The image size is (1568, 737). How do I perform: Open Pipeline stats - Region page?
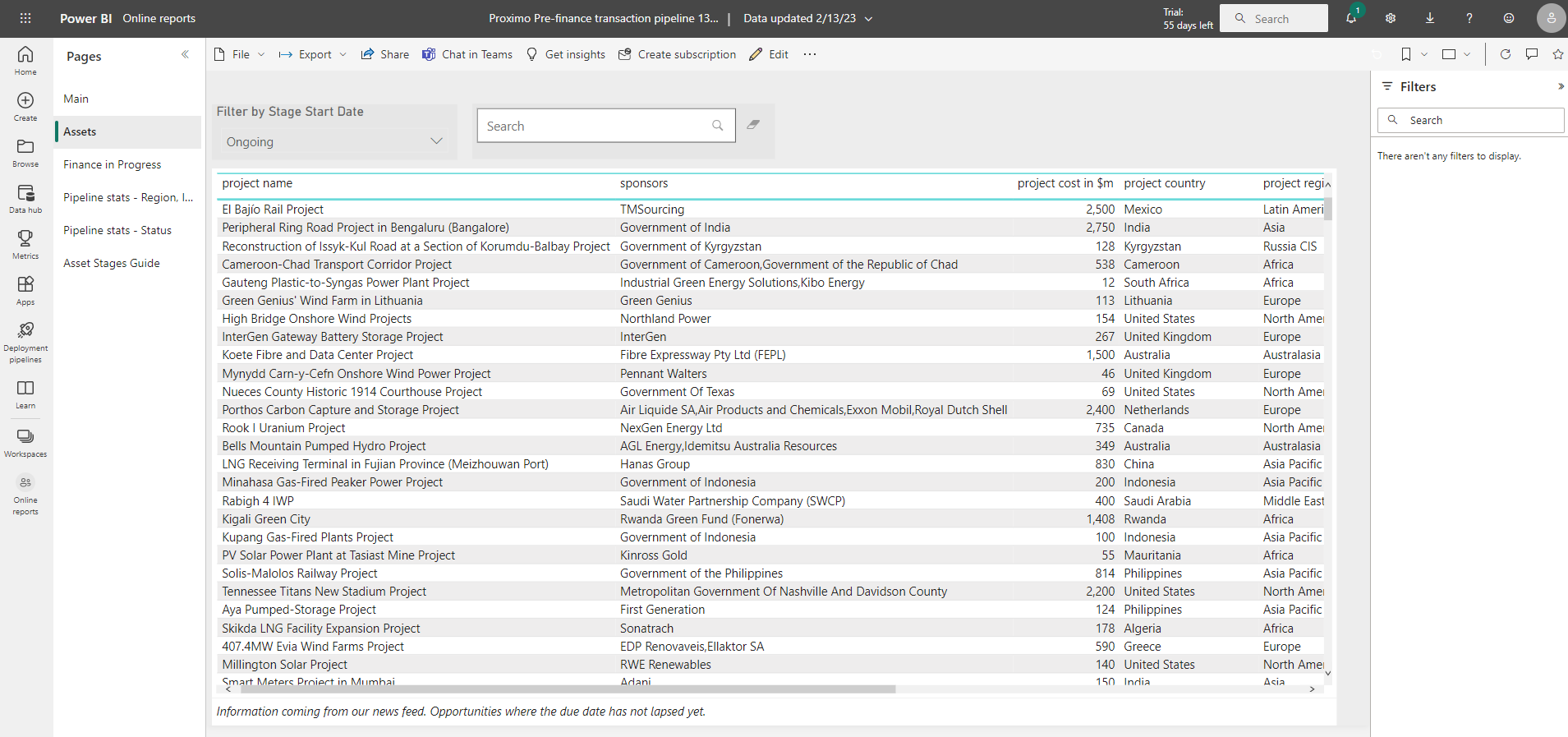point(128,197)
